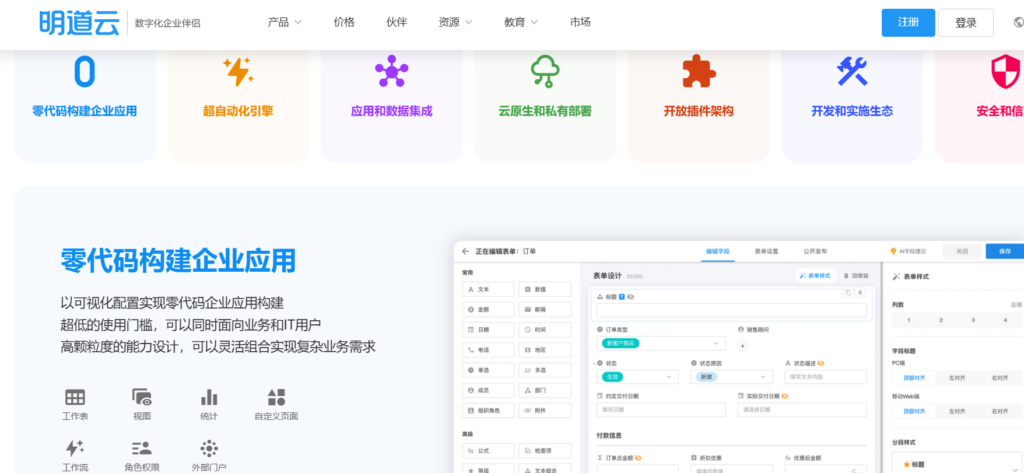The height and width of the screenshot is (473, 1024).
Task: Add a 地区 field from palette
Action: (545, 350)
